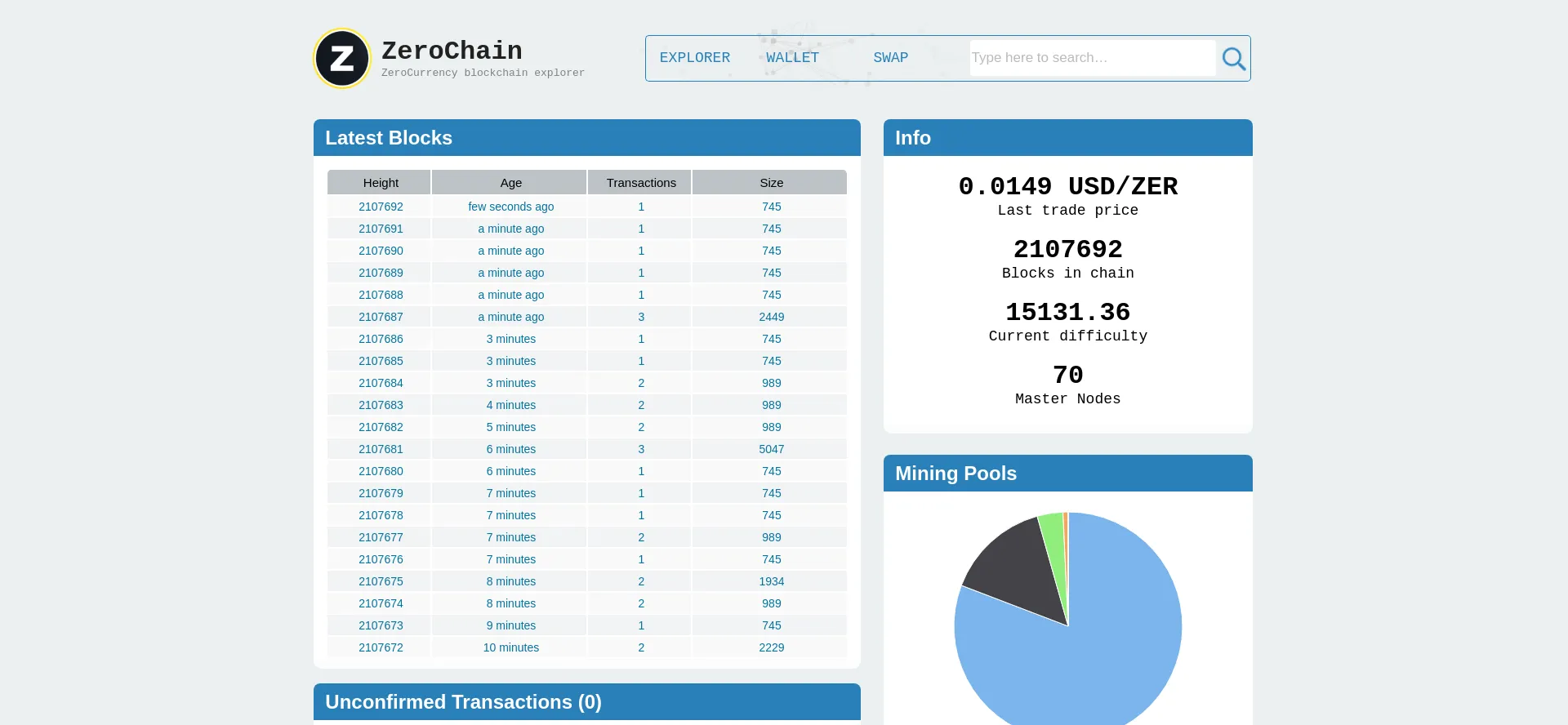Click the Height column header
Viewport: 1568px width, 725px height.
(x=379, y=182)
